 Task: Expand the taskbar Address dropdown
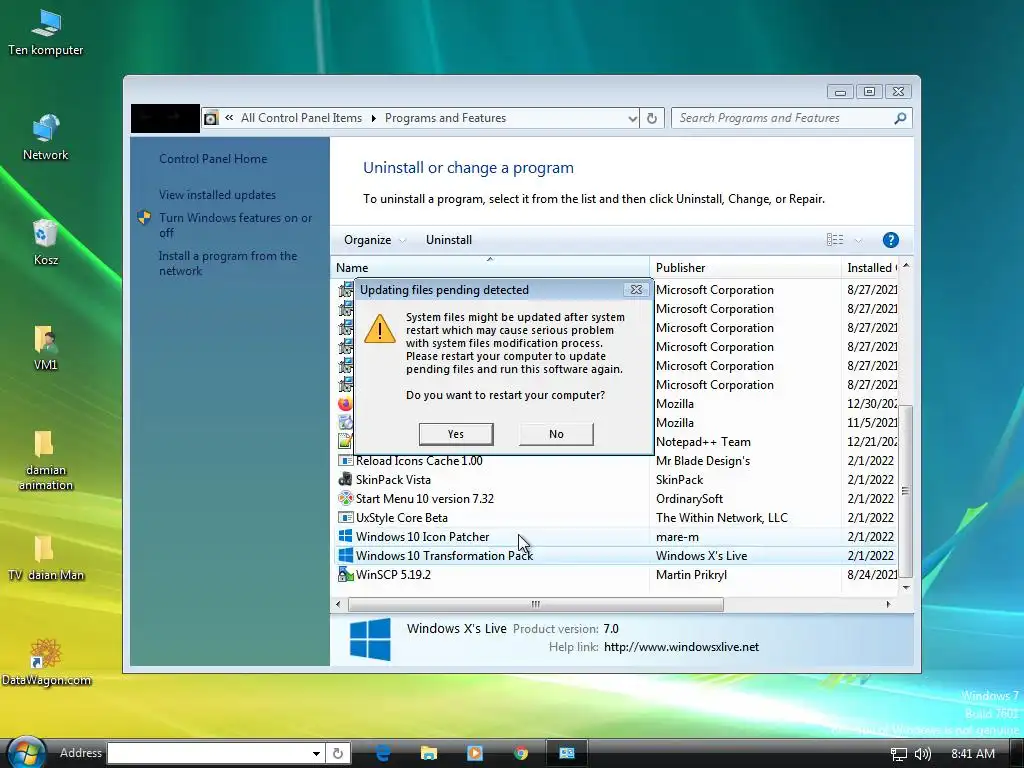[x=316, y=754]
